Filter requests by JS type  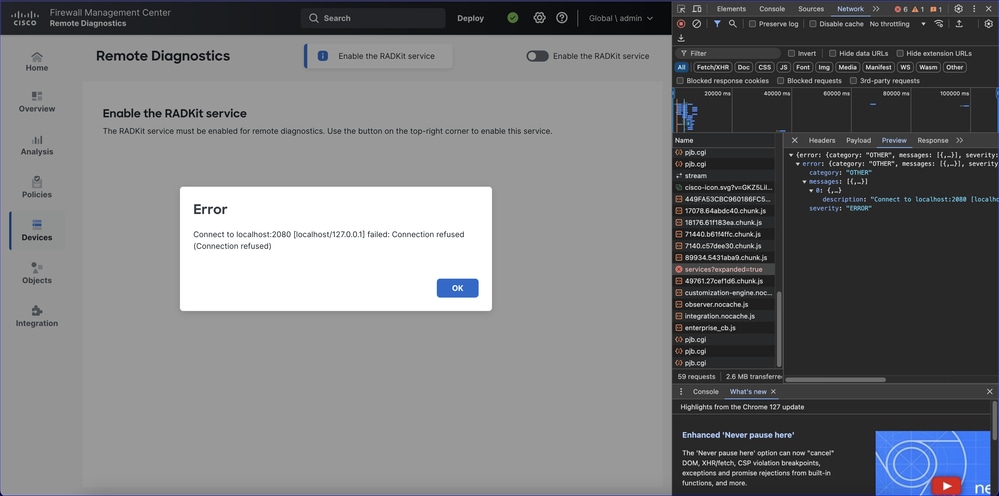point(784,67)
